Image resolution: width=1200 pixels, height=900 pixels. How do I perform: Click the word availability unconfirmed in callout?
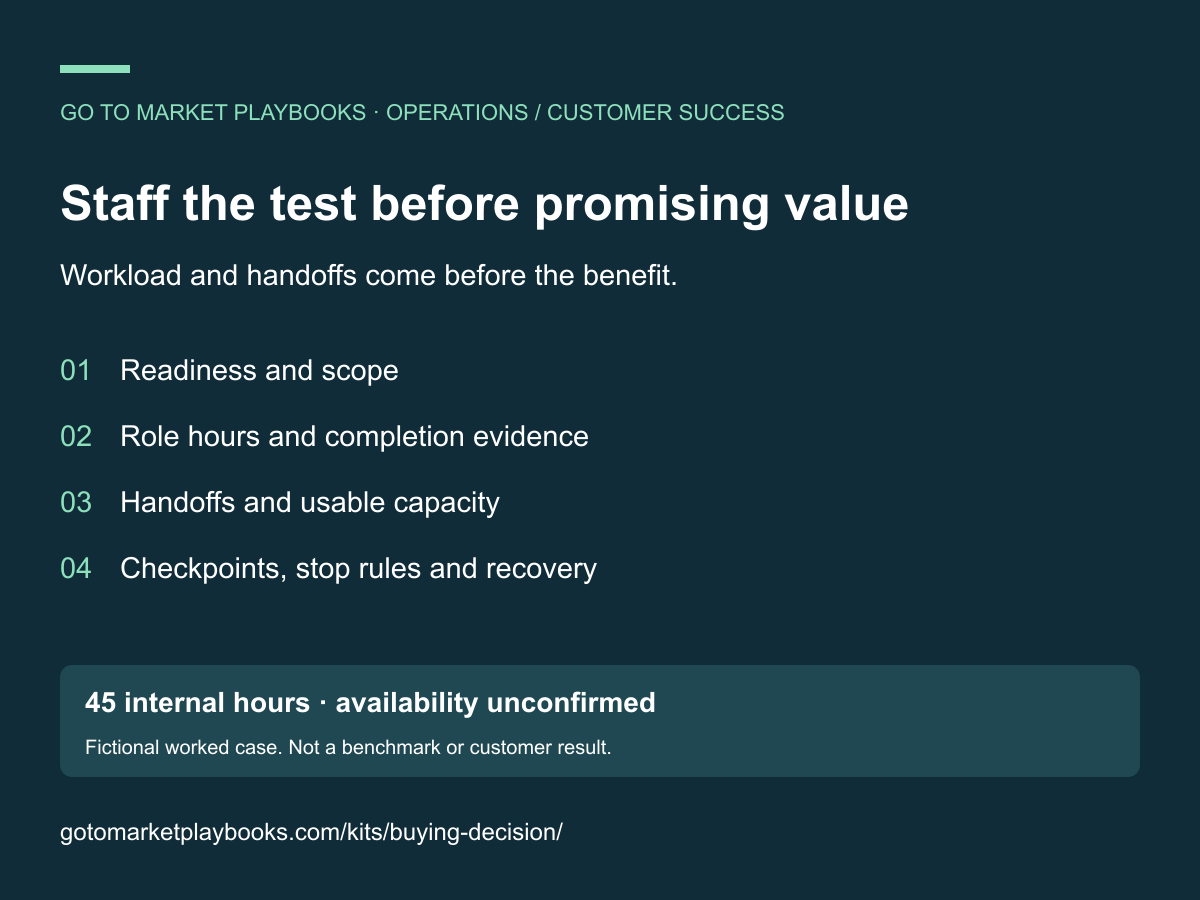point(496,703)
